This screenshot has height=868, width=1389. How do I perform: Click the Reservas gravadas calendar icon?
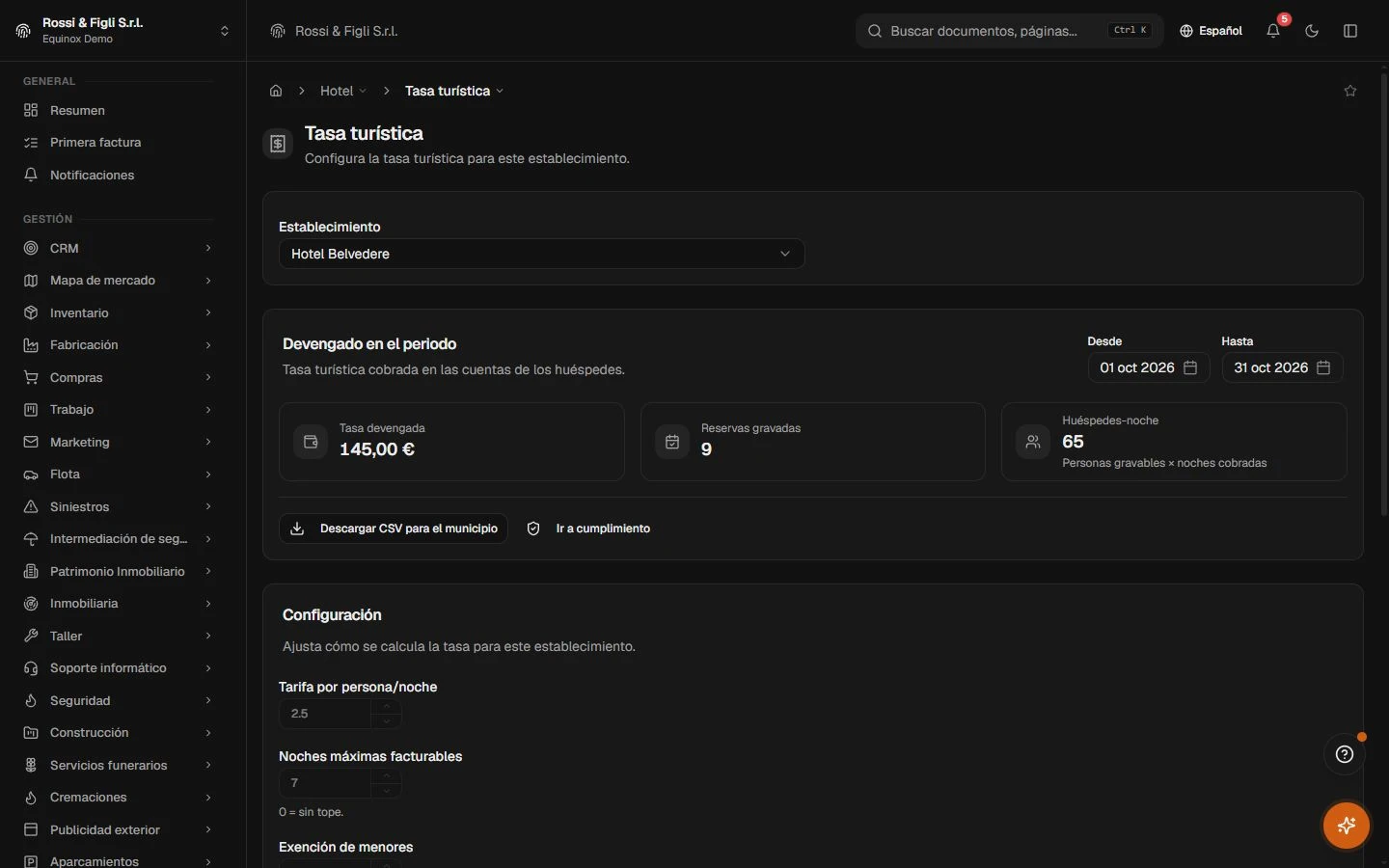(672, 442)
